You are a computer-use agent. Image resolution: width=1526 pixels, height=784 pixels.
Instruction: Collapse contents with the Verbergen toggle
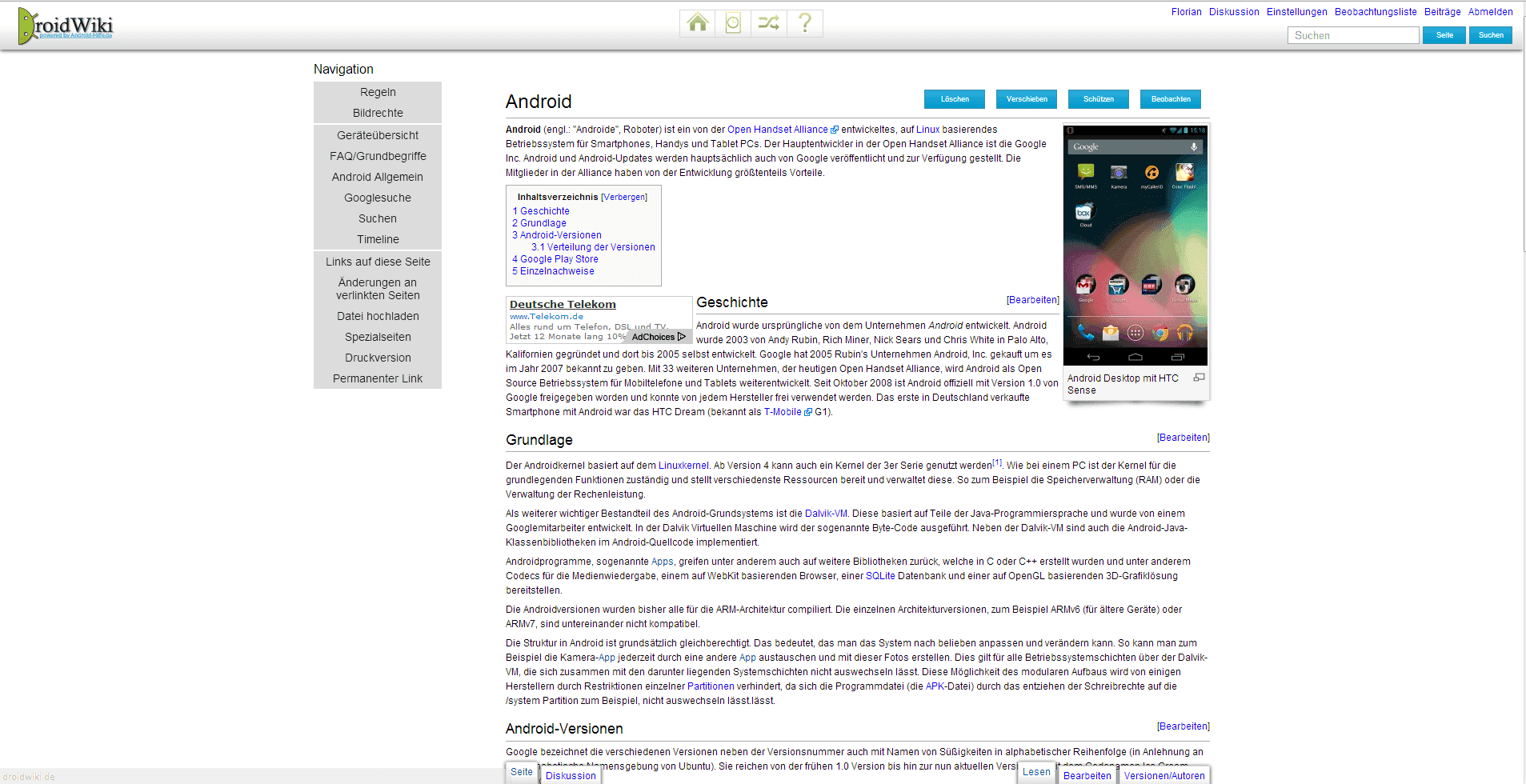coord(624,197)
